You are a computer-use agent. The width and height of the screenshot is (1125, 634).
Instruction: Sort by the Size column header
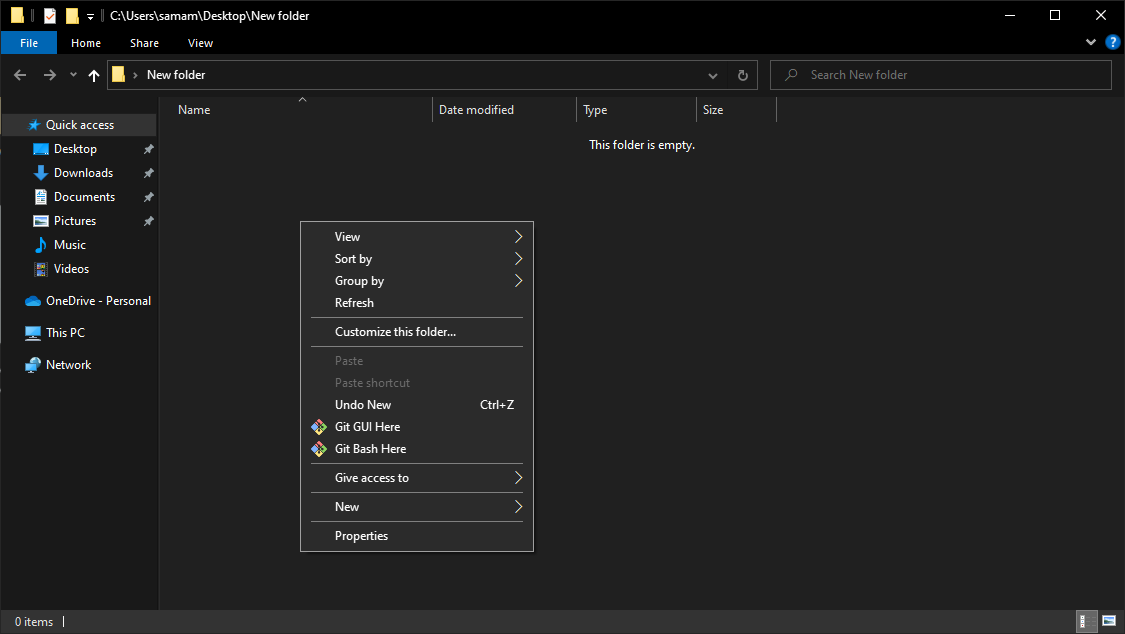tap(737, 110)
